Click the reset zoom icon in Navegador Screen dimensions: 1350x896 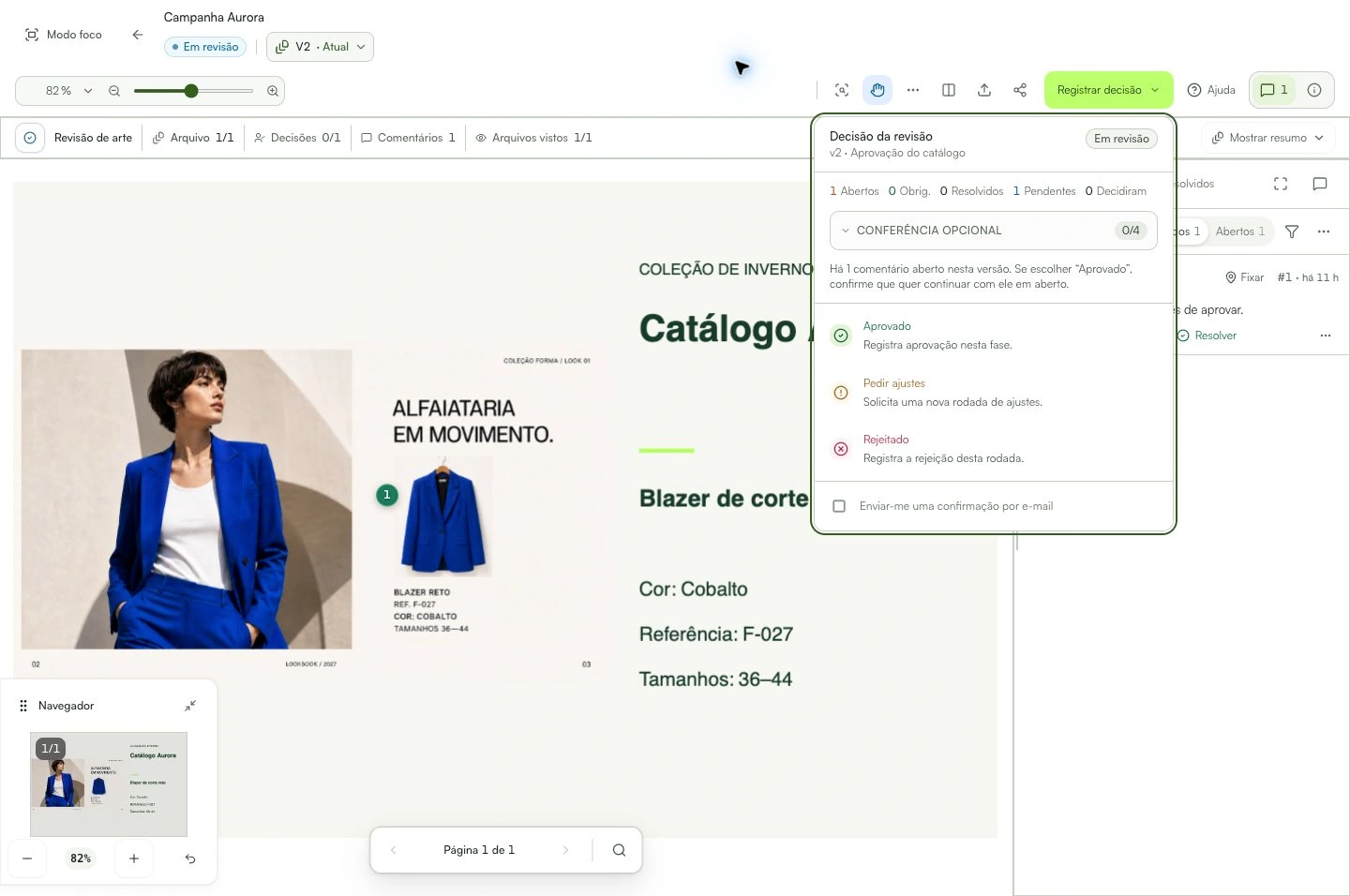click(190, 859)
